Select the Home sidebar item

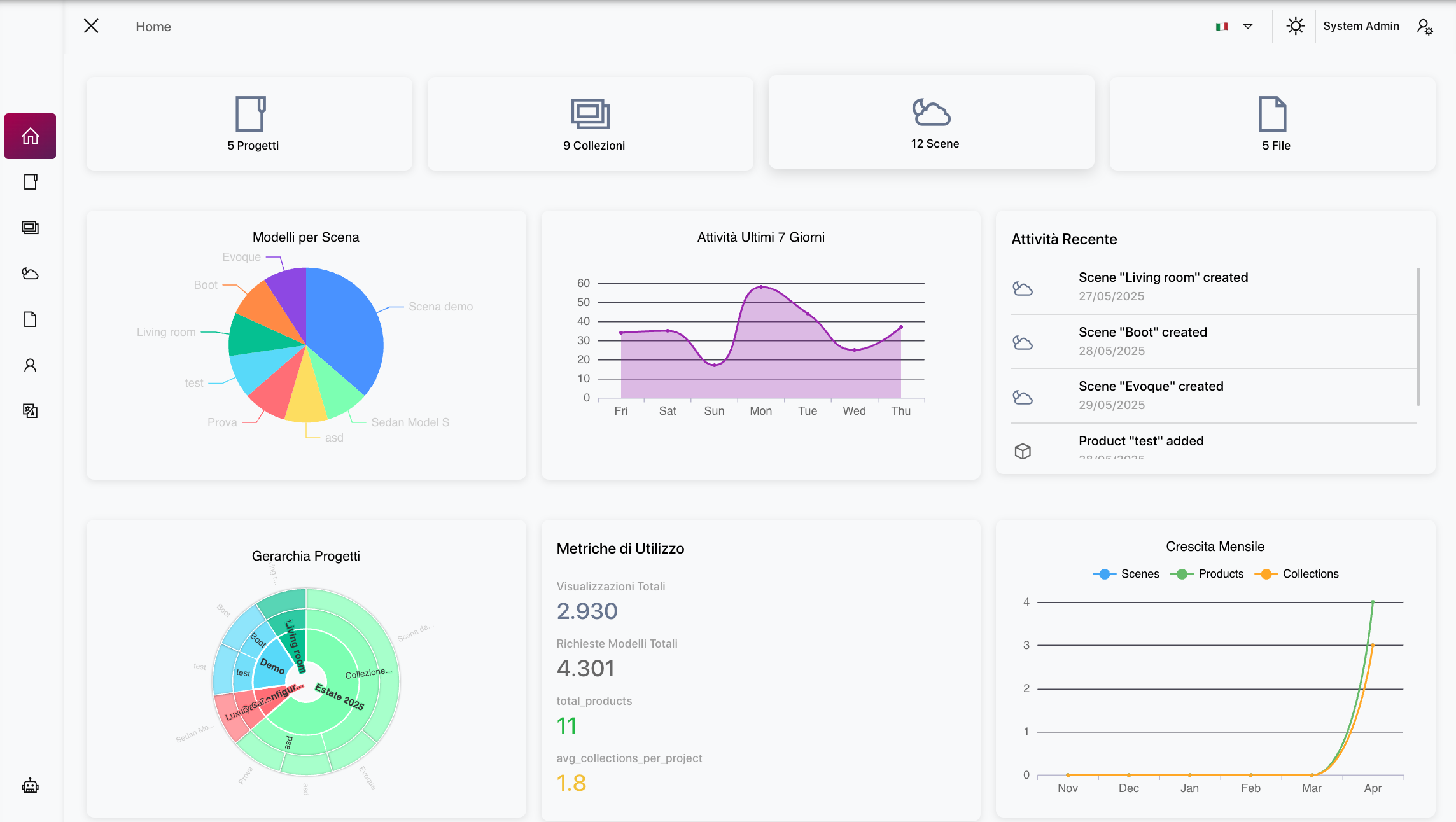click(x=30, y=136)
